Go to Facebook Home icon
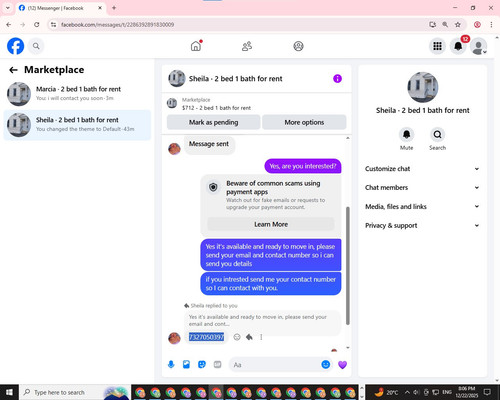500x400 pixels. pyautogui.click(x=196, y=46)
